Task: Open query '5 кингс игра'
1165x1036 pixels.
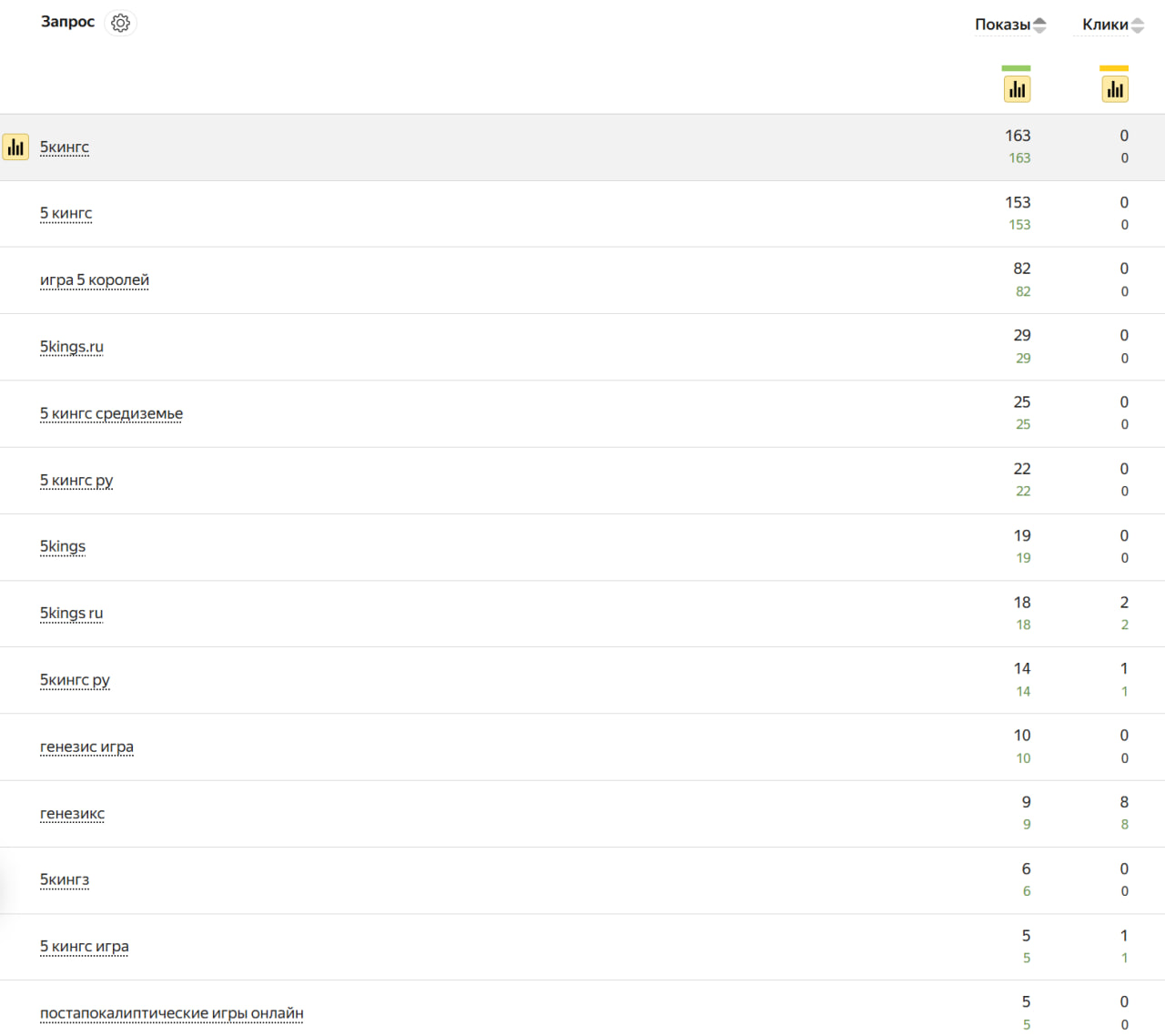Action: [85, 946]
